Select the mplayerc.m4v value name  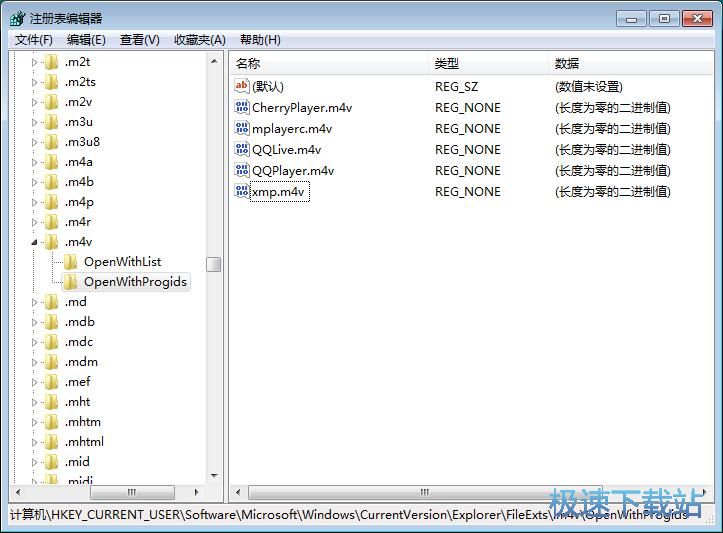tap(292, 129)
